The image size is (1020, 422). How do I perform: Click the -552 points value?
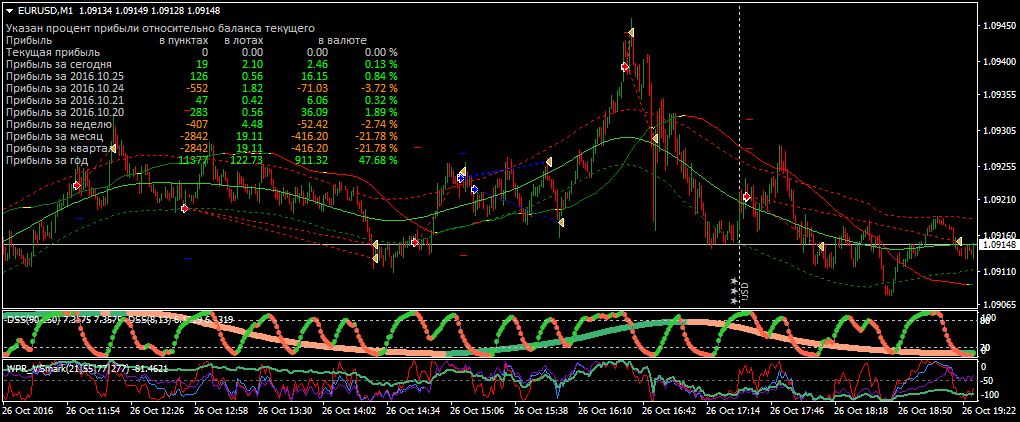196,88
